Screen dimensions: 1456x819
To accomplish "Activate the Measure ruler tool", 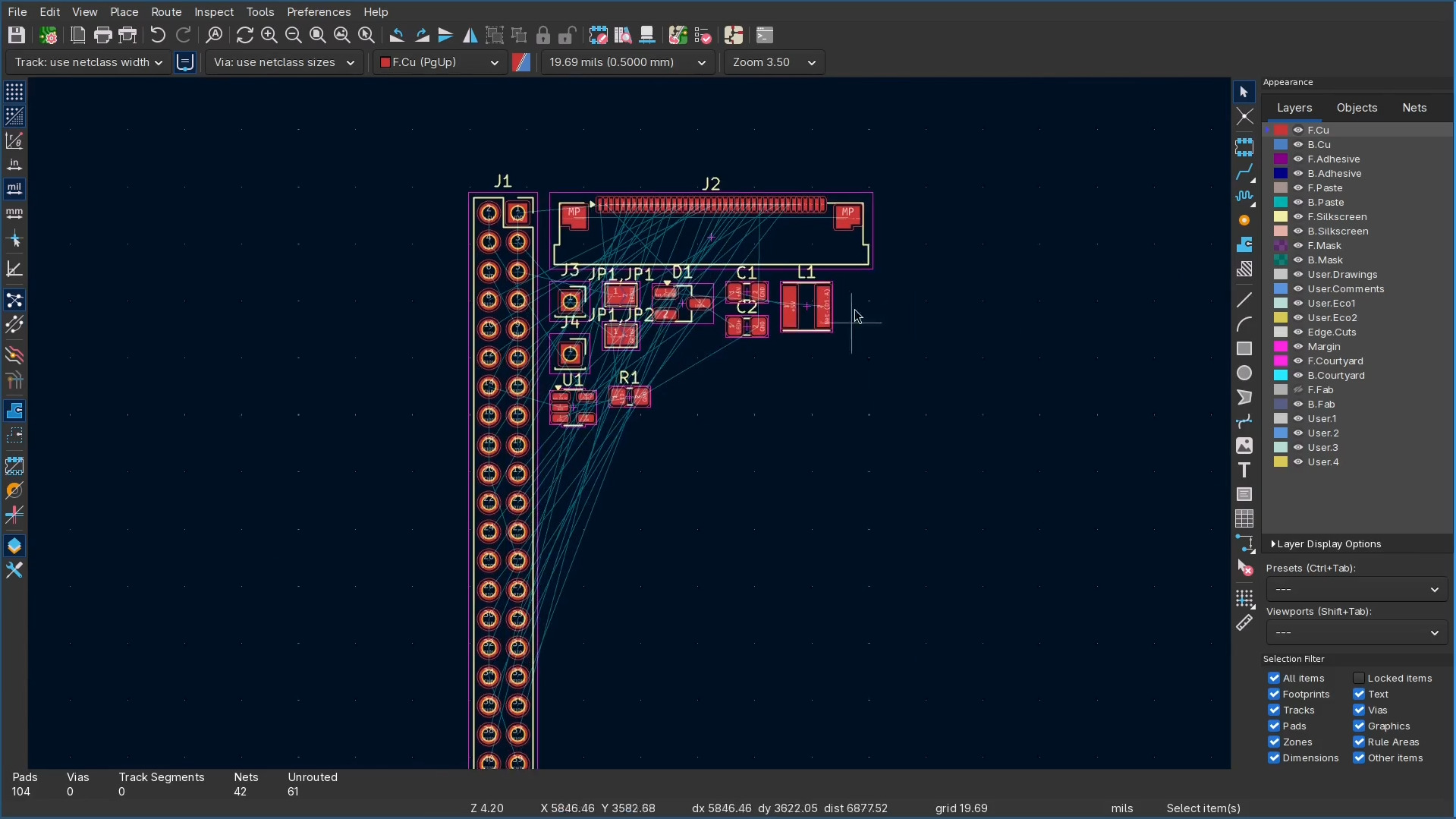I will point(1244,623).
